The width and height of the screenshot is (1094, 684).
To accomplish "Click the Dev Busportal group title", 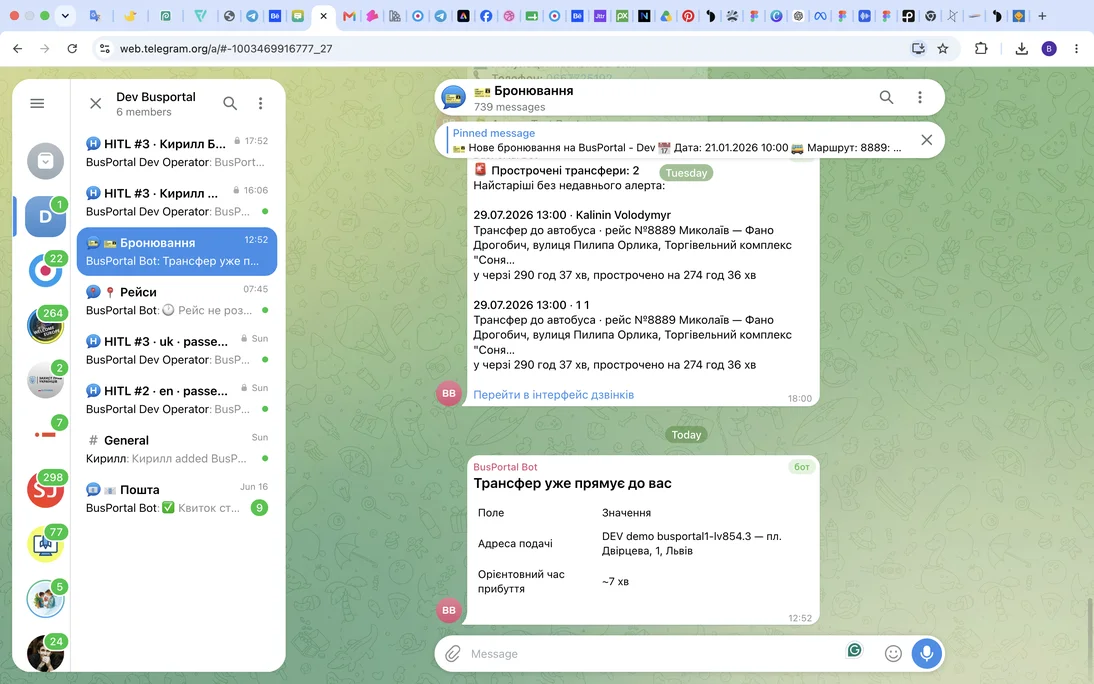I will (156, 96).
